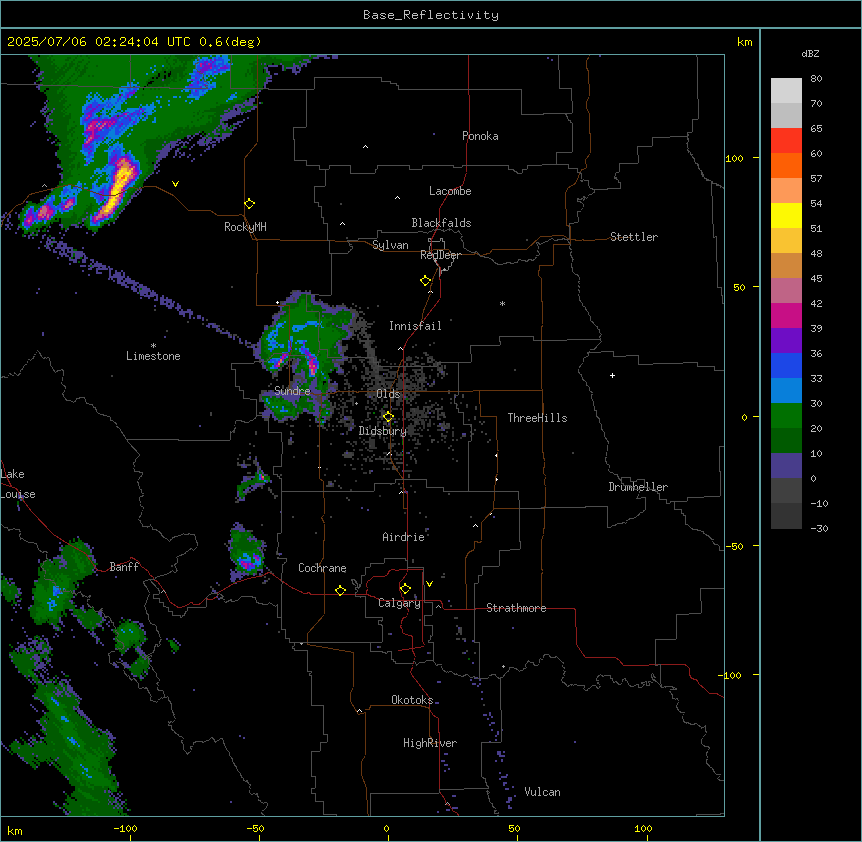Pick the slate purple 0-10 dBZ legend swatch
Viewport: 862px width, 842px height.
tap(786, 466)
